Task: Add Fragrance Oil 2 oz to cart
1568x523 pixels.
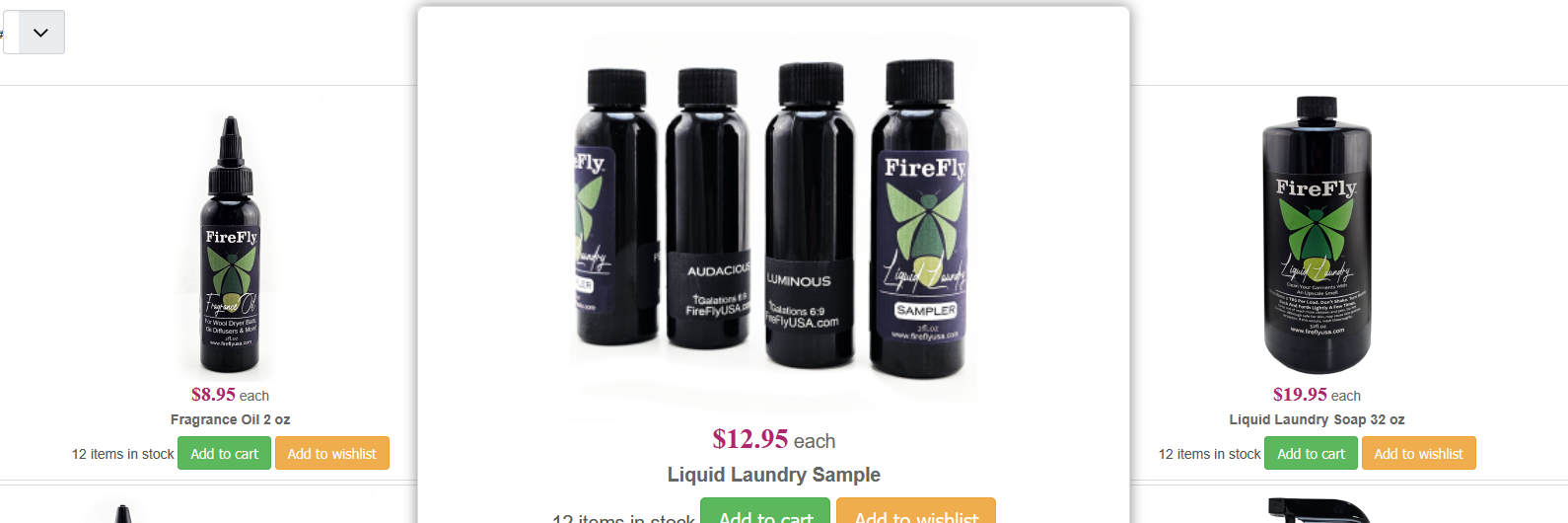Action: point(224,454)
